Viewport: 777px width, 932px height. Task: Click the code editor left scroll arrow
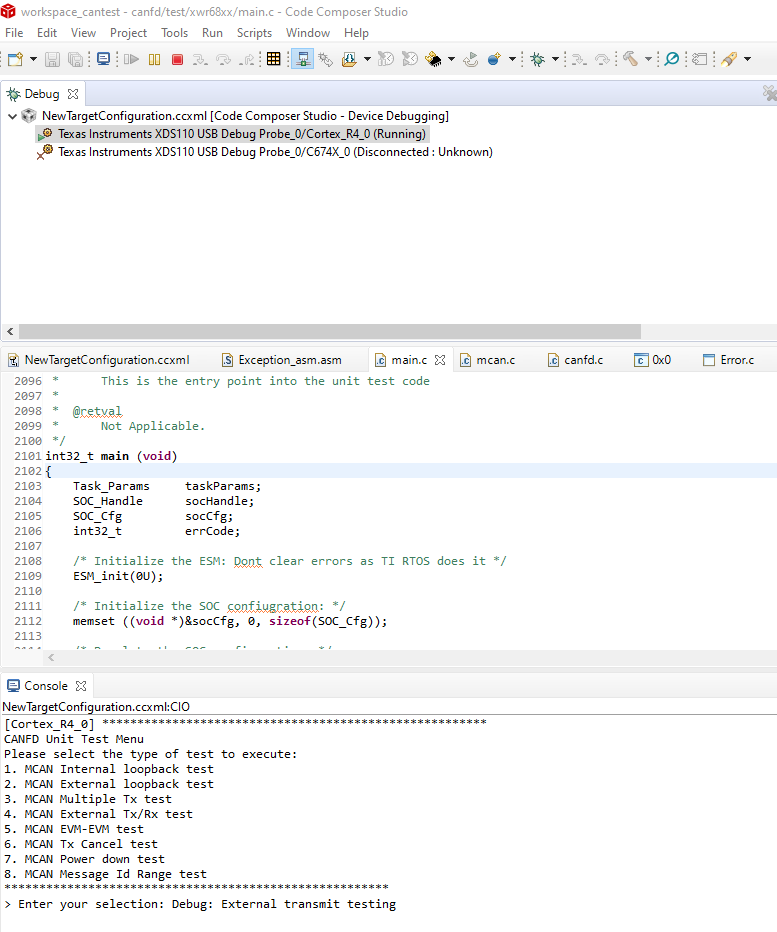tap(51, 657)
